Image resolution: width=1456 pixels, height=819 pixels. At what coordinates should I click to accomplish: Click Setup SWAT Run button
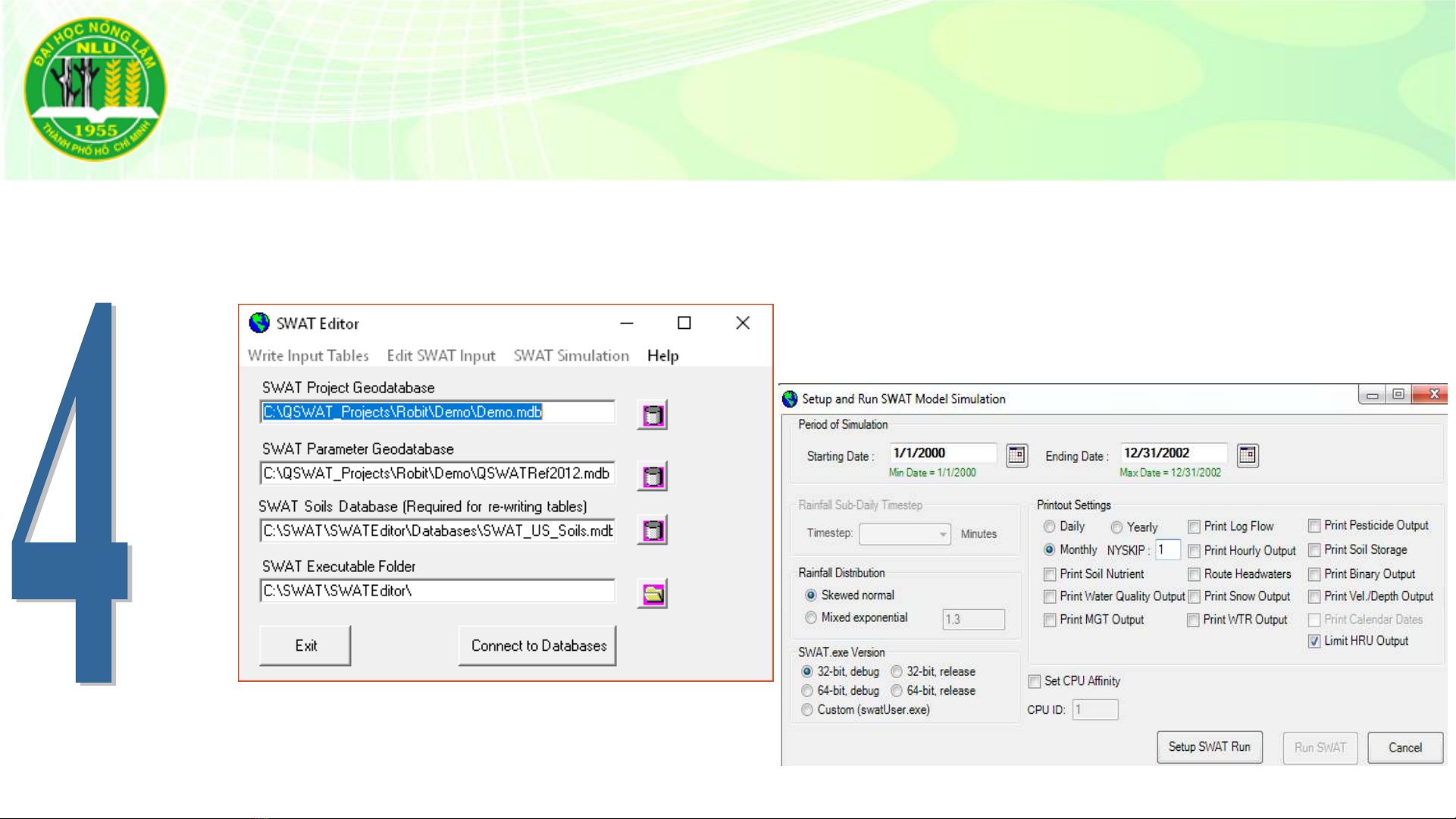[1210, 747]
